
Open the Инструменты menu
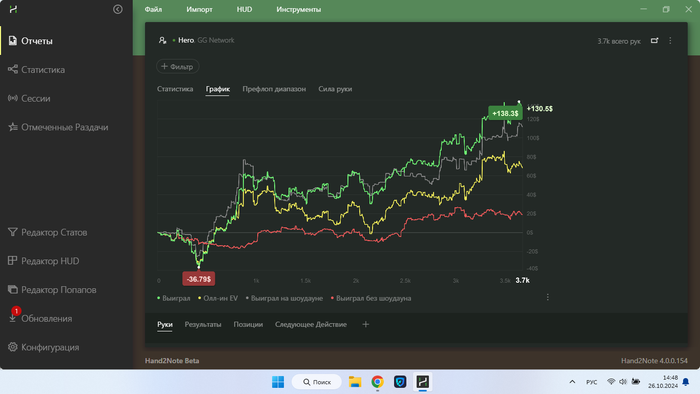click(x=298, y=9)
